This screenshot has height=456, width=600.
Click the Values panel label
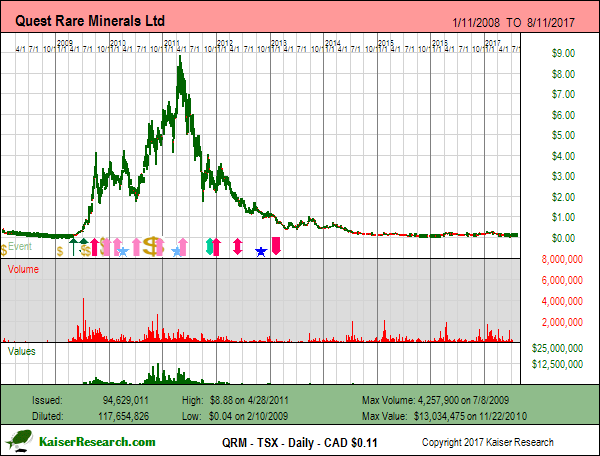point(21,351)
